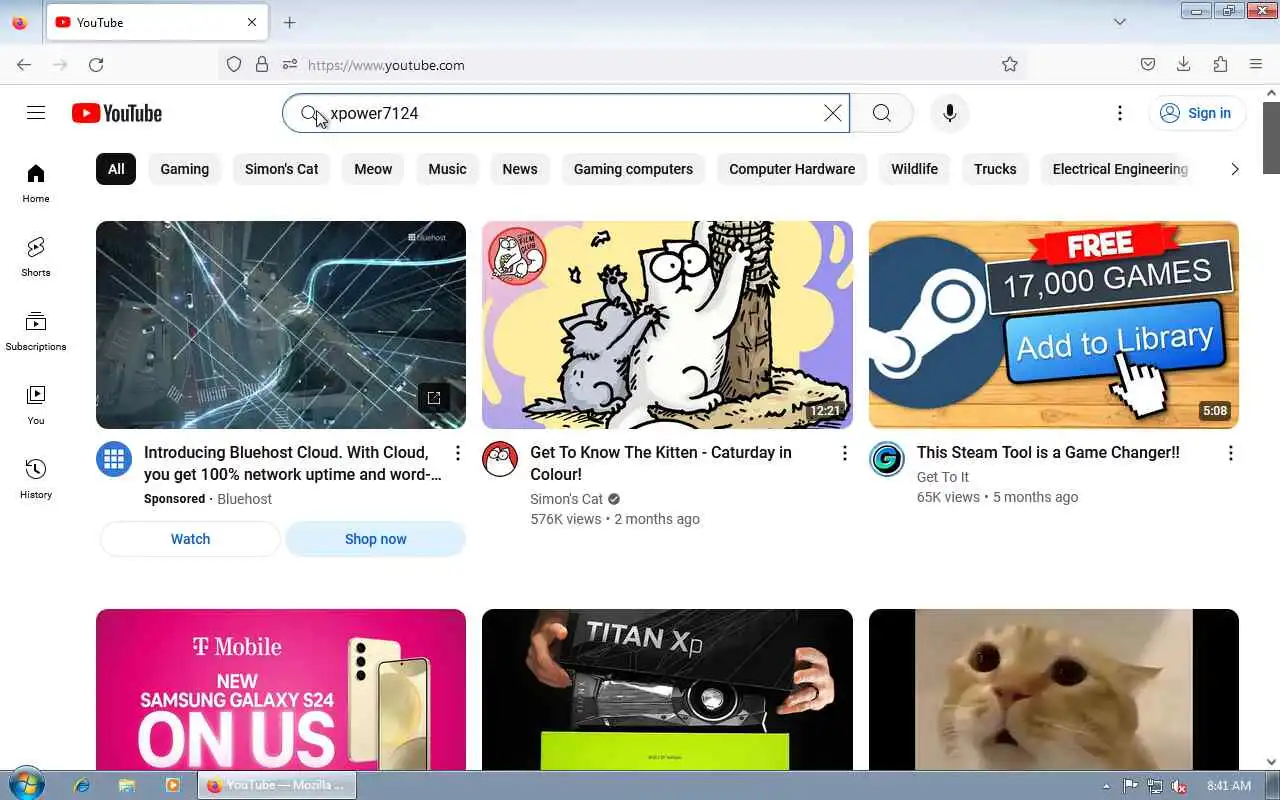Image resolution: width=1280 pixels, height=800 pixels.
Task: Click the page vertical scrollbar thumb
Action: (1271, 137)
